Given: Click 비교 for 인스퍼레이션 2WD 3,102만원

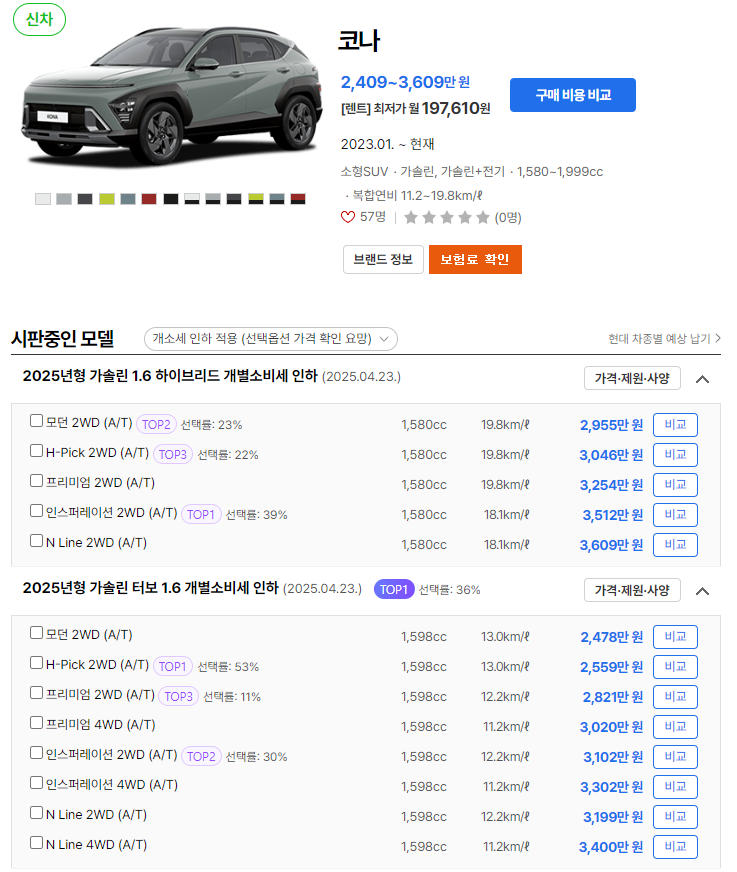Looking at the screenshot, I should tap(675, 757).
